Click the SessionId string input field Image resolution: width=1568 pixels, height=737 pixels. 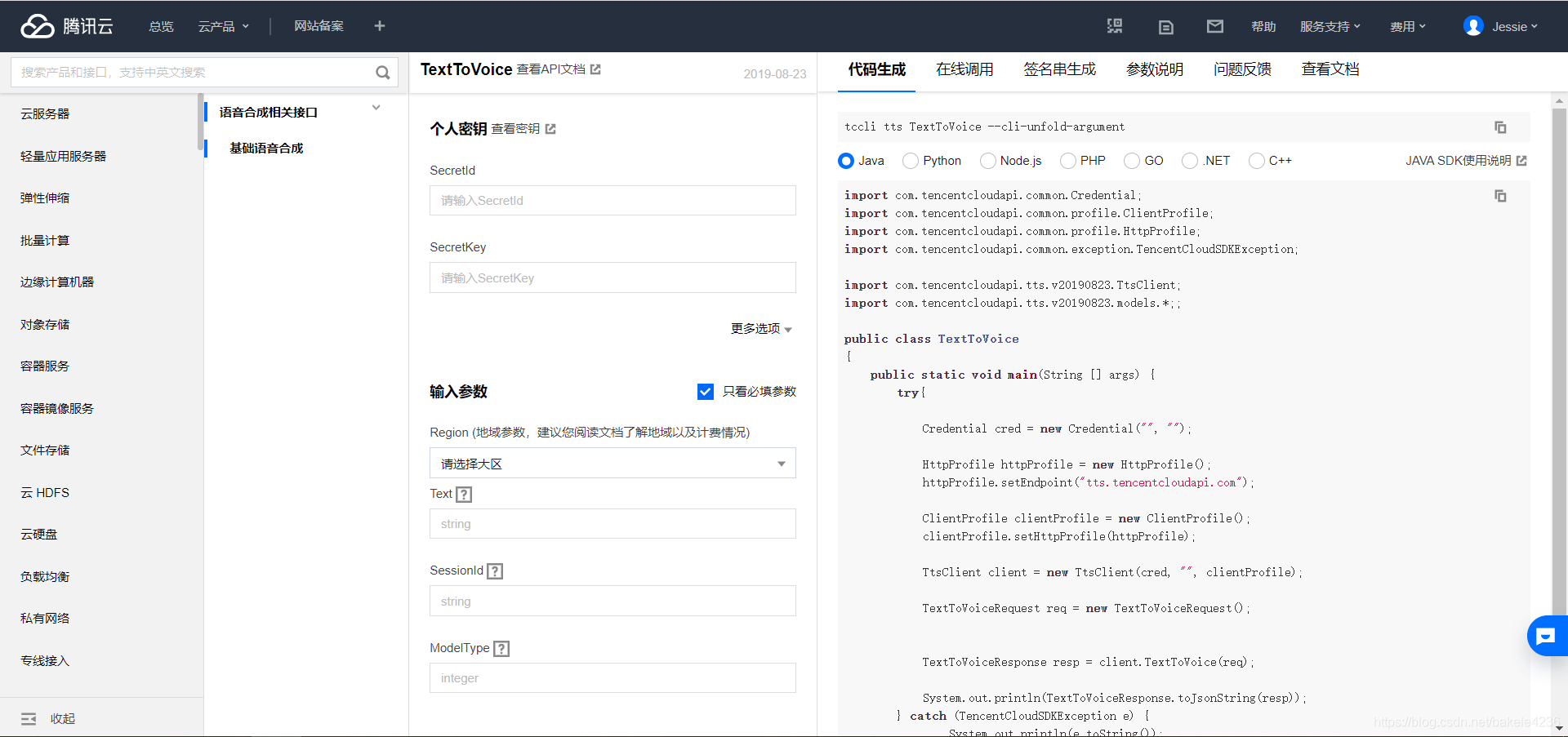coord(612,602)
